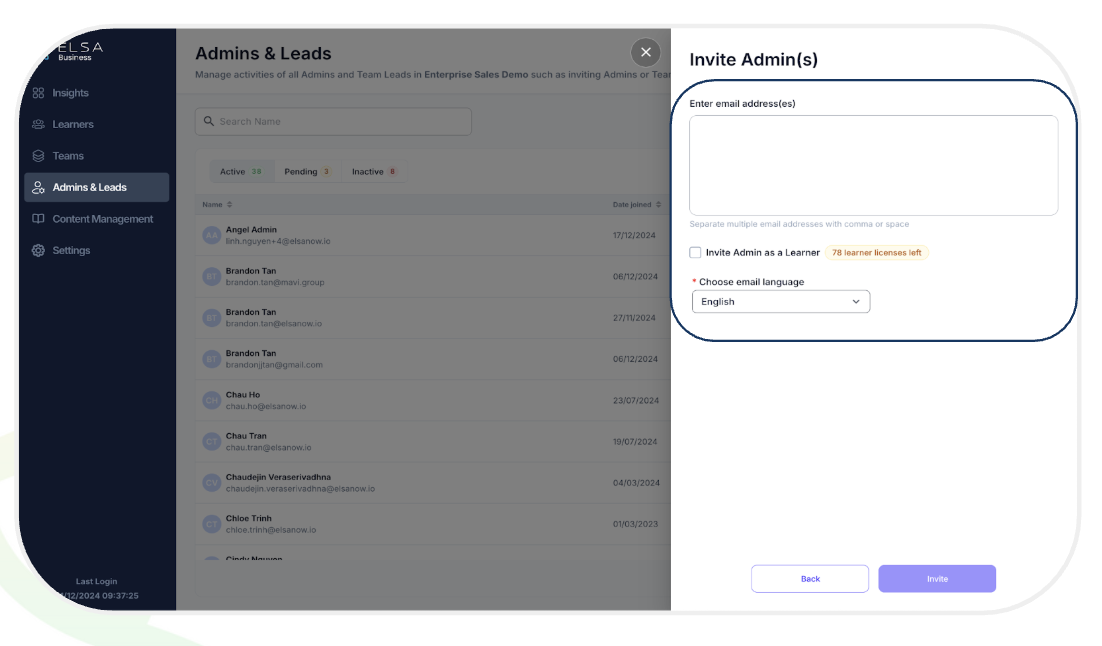
Task: Select the Angel Admin row avatar
Action: click(212, 235)
